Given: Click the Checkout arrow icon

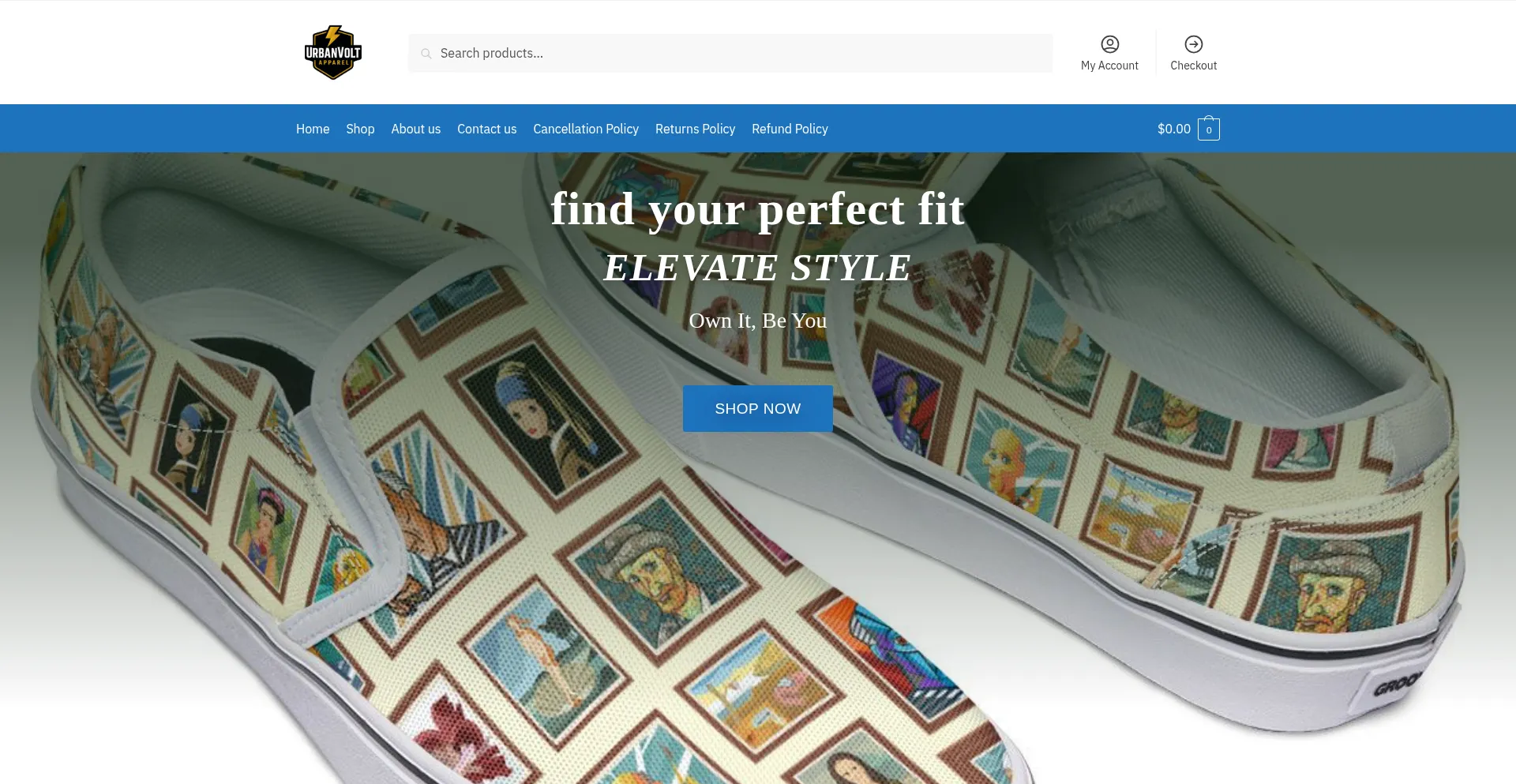Looking at the screenshot, I should 1193,44.
